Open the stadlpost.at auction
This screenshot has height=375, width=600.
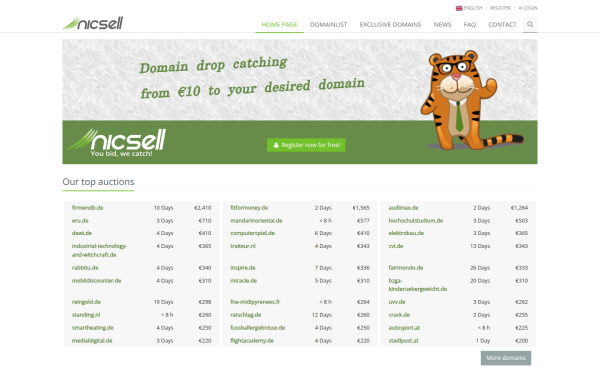pos(403,341)
